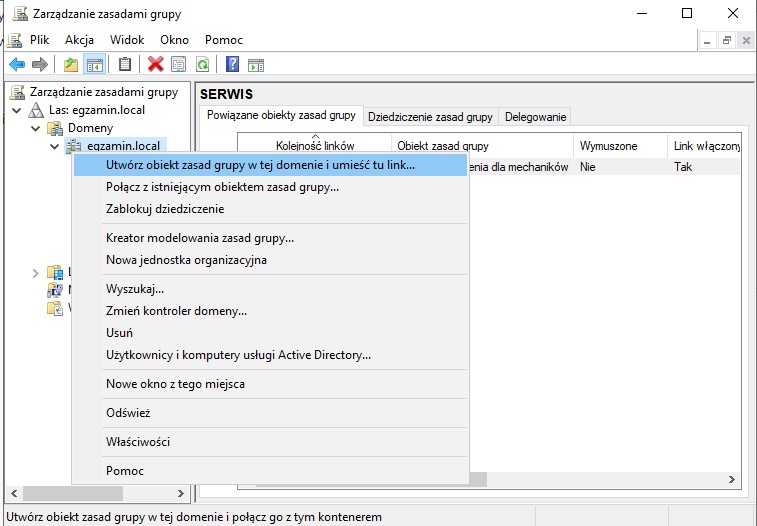Click the blue Help question mark icon
Image resolution: width=757 pixels, height=526 pixels.
[232, 64]
